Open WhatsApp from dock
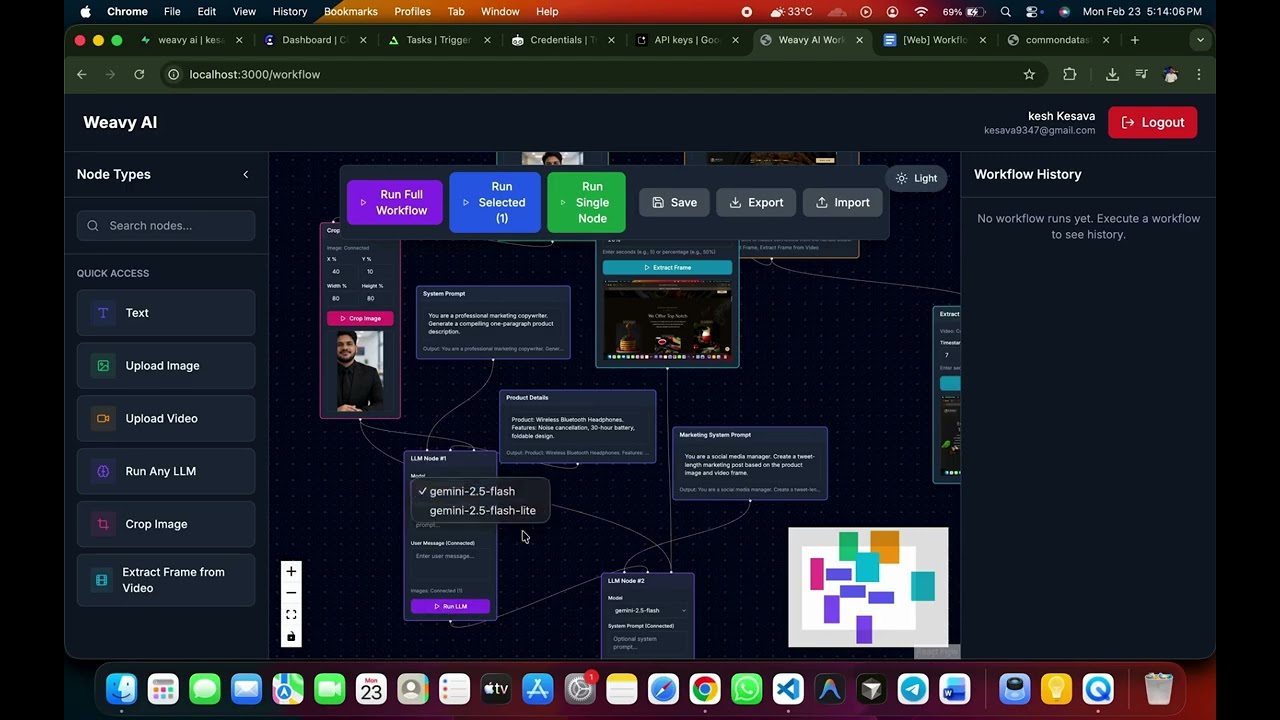Screen dimensions: 1280x720 (x=746, y=689)
